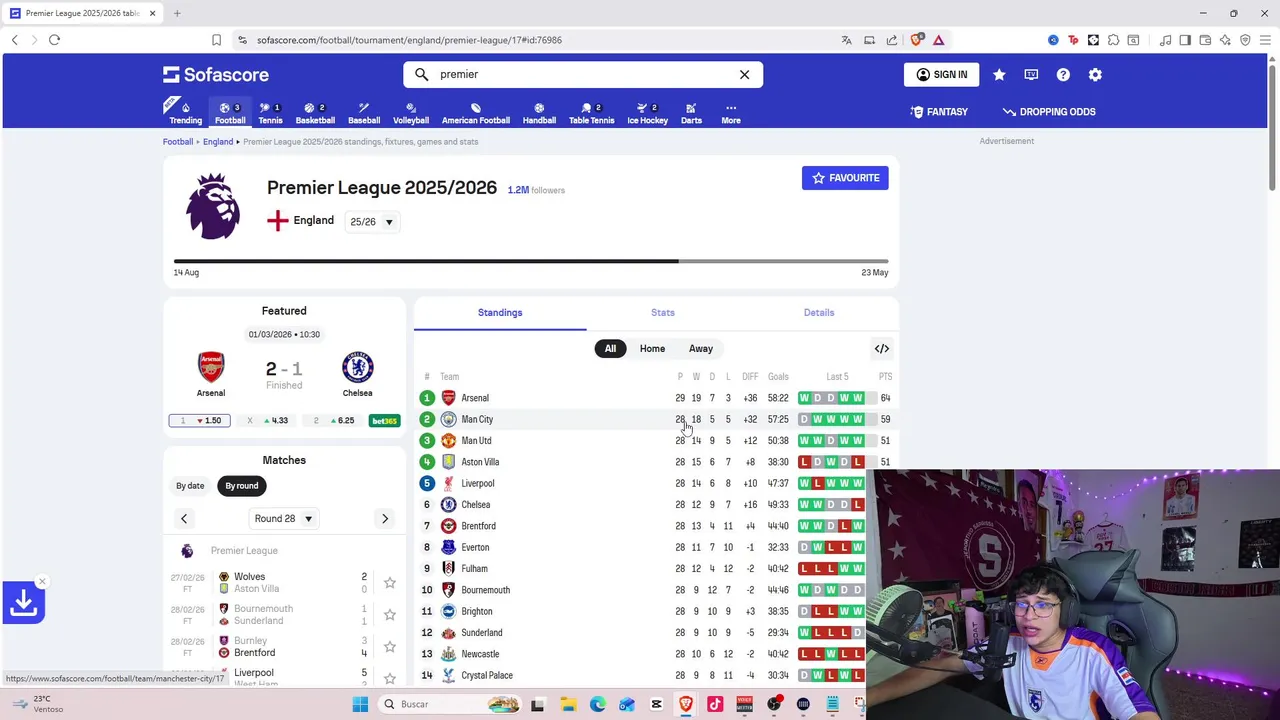The width and height of the screenshot is (1280, 720).
Task: Open the Table Tennis category
Action: [592, 113]
